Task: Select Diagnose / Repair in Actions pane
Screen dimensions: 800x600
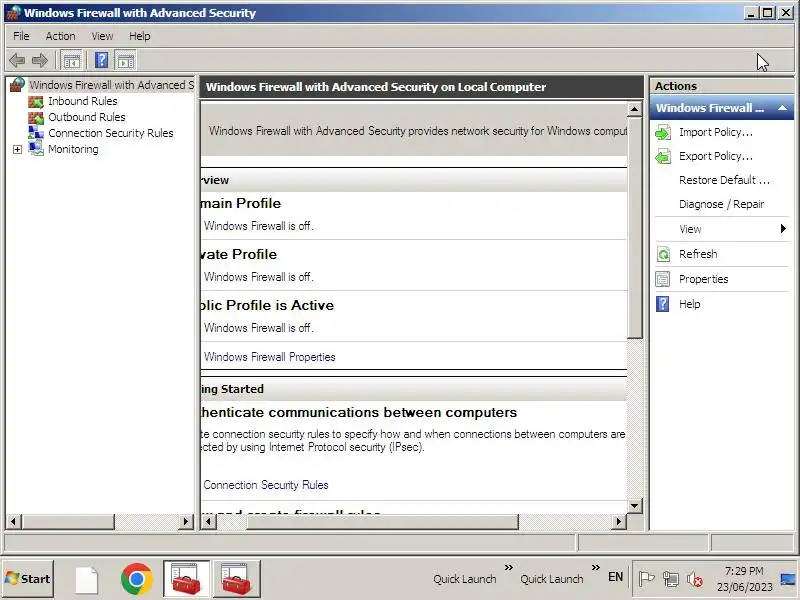Action: coord(721,204)
